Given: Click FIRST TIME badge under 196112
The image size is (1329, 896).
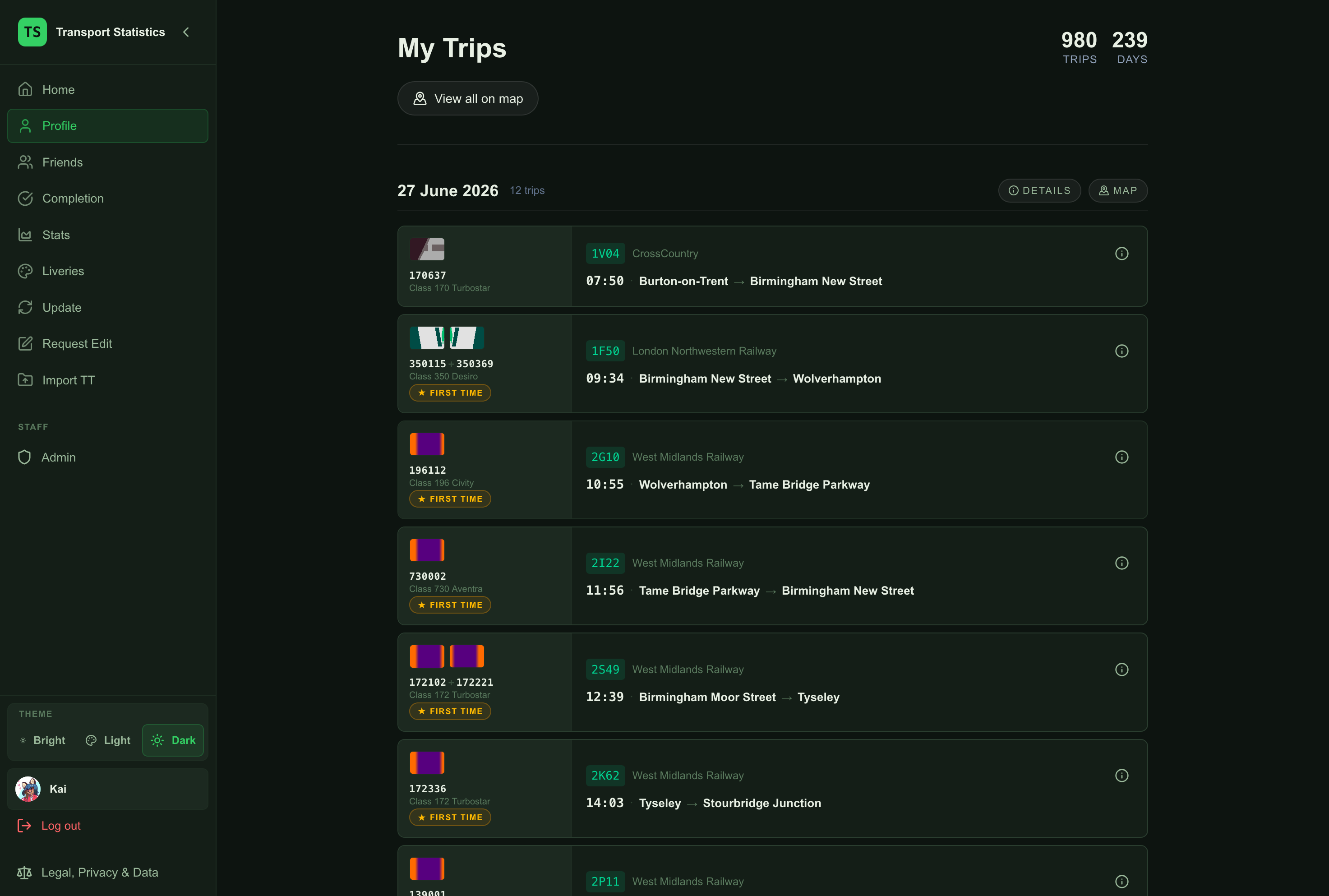Looking at the screenshot, I should (450, 499).
